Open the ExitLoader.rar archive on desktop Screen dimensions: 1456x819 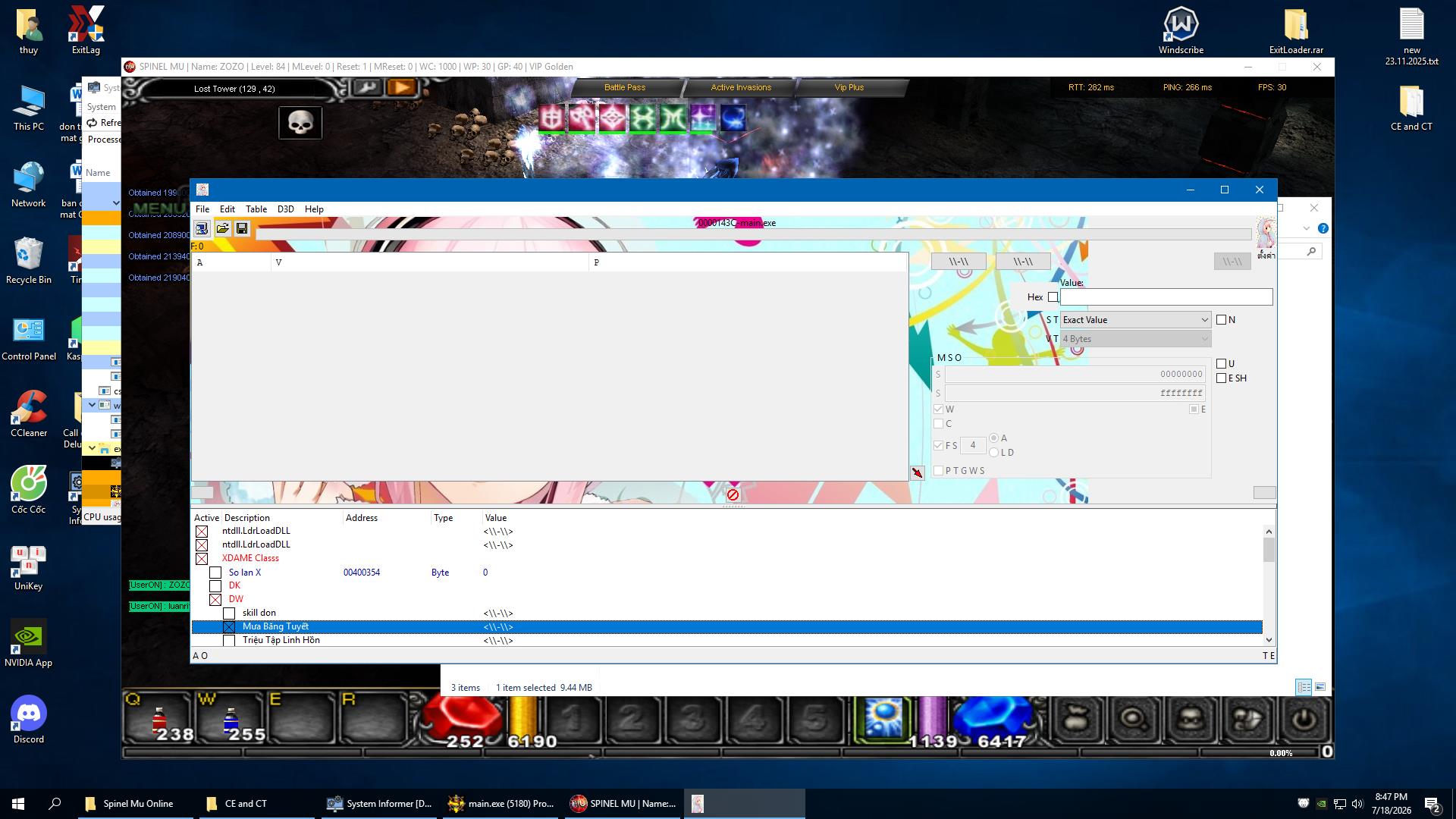pos(1296,30)
